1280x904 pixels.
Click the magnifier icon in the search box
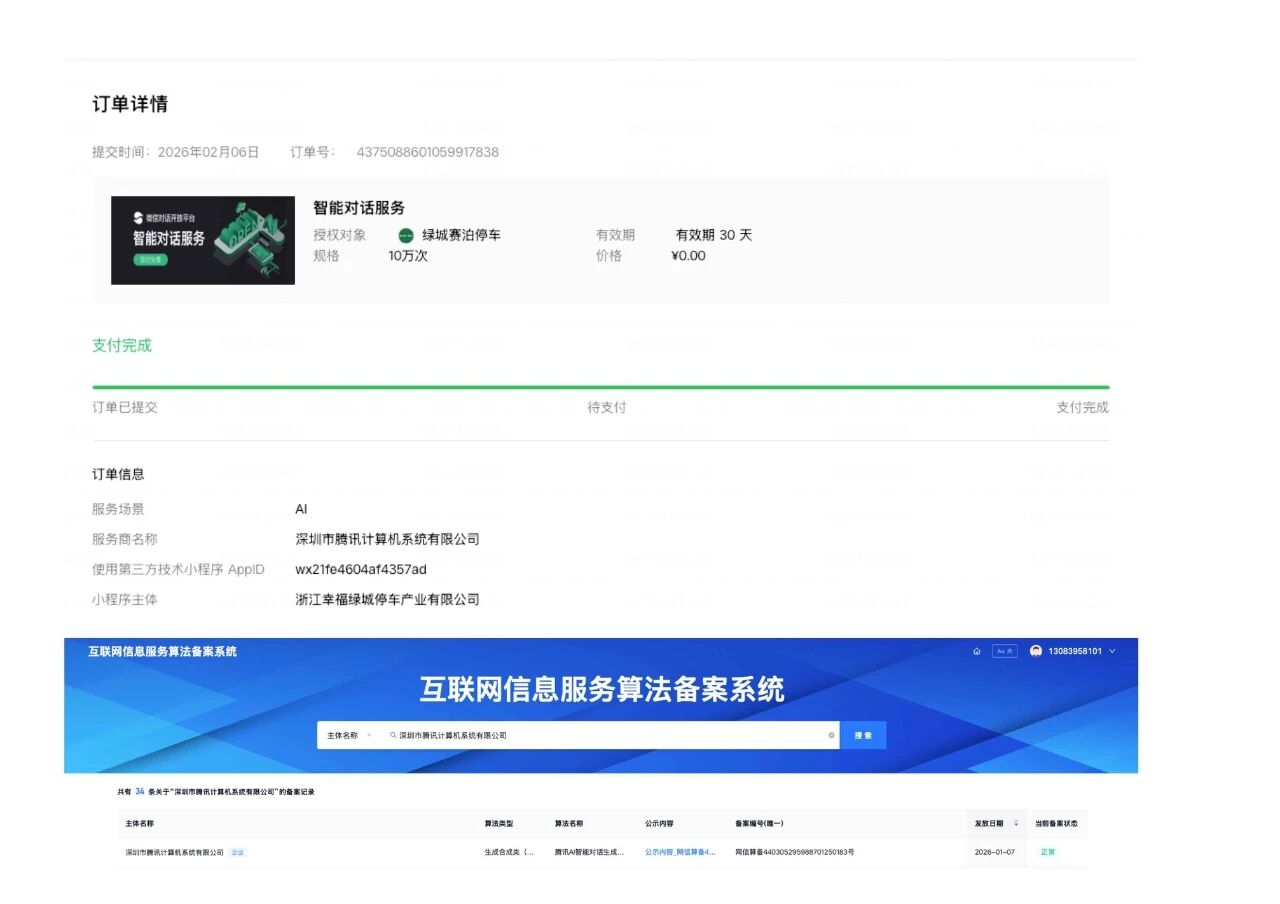(393, 735)
